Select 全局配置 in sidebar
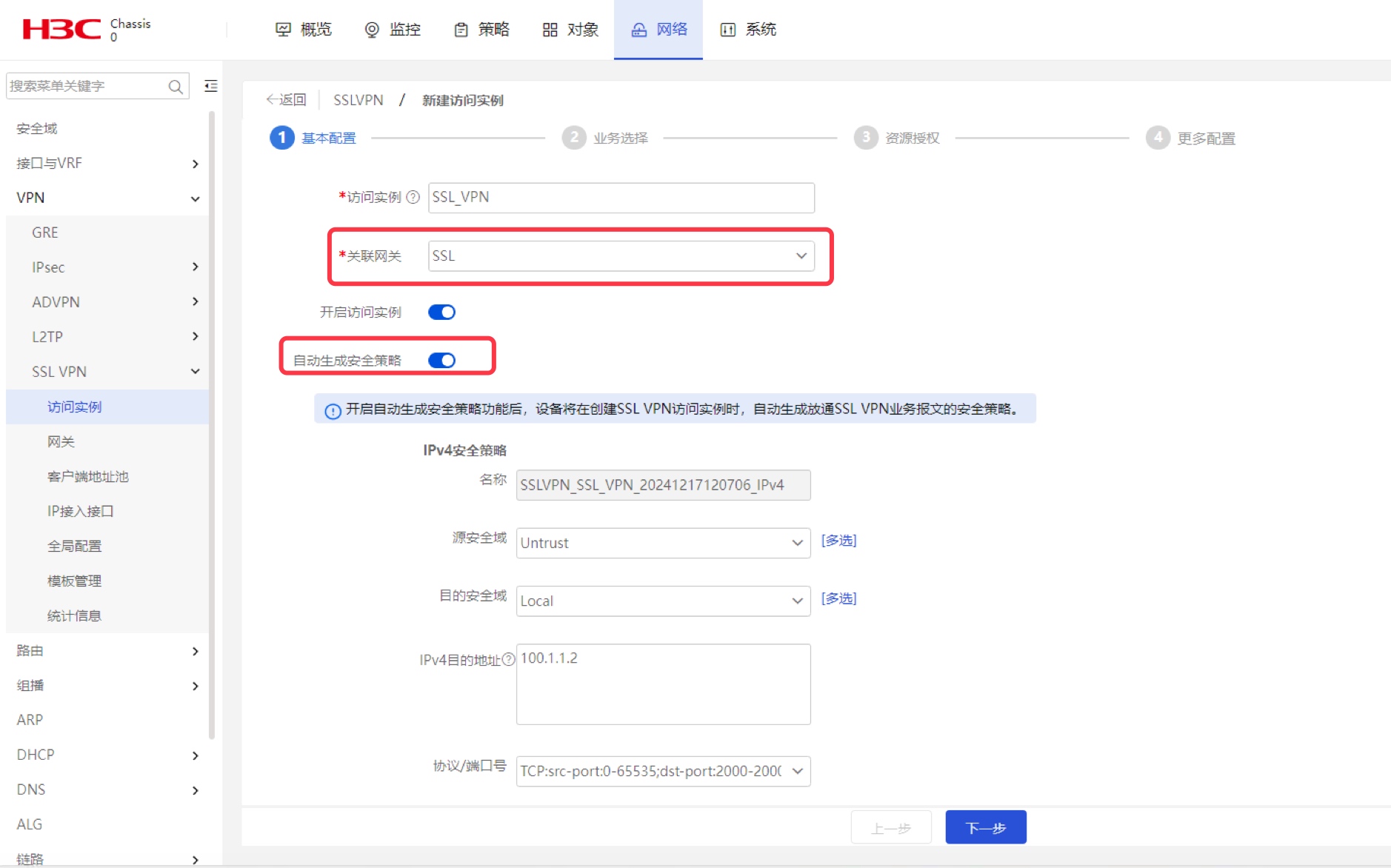This screenshot has width=1391, height=868. [108, 546]
